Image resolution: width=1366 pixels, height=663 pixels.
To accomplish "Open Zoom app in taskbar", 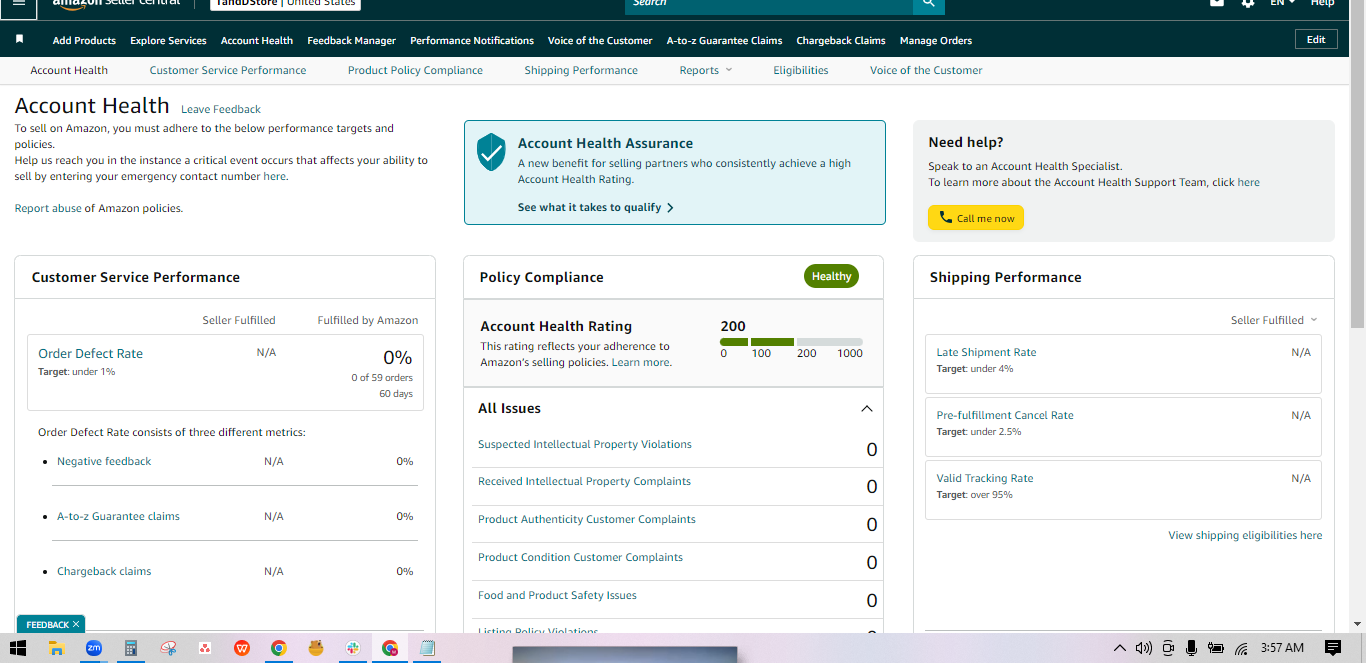I will click(x=94, y=648).
